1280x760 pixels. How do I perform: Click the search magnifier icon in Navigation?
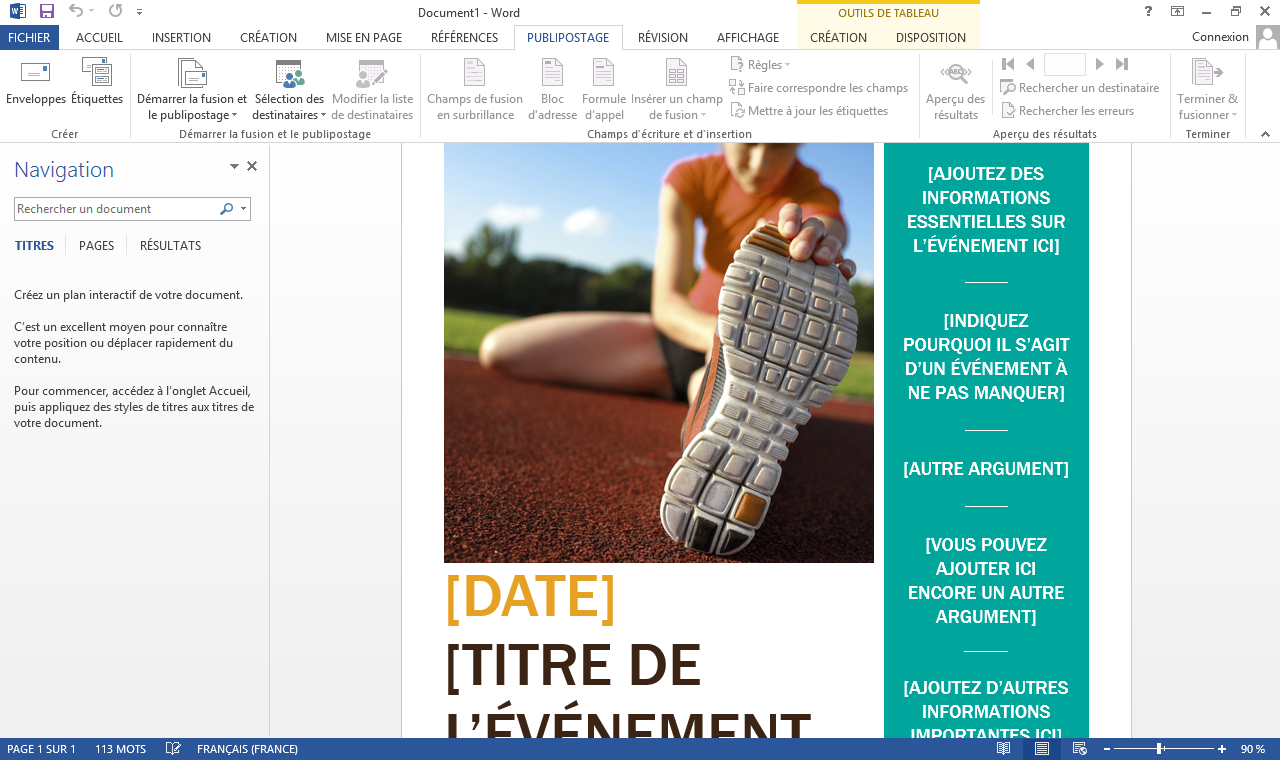click(226, 209)
